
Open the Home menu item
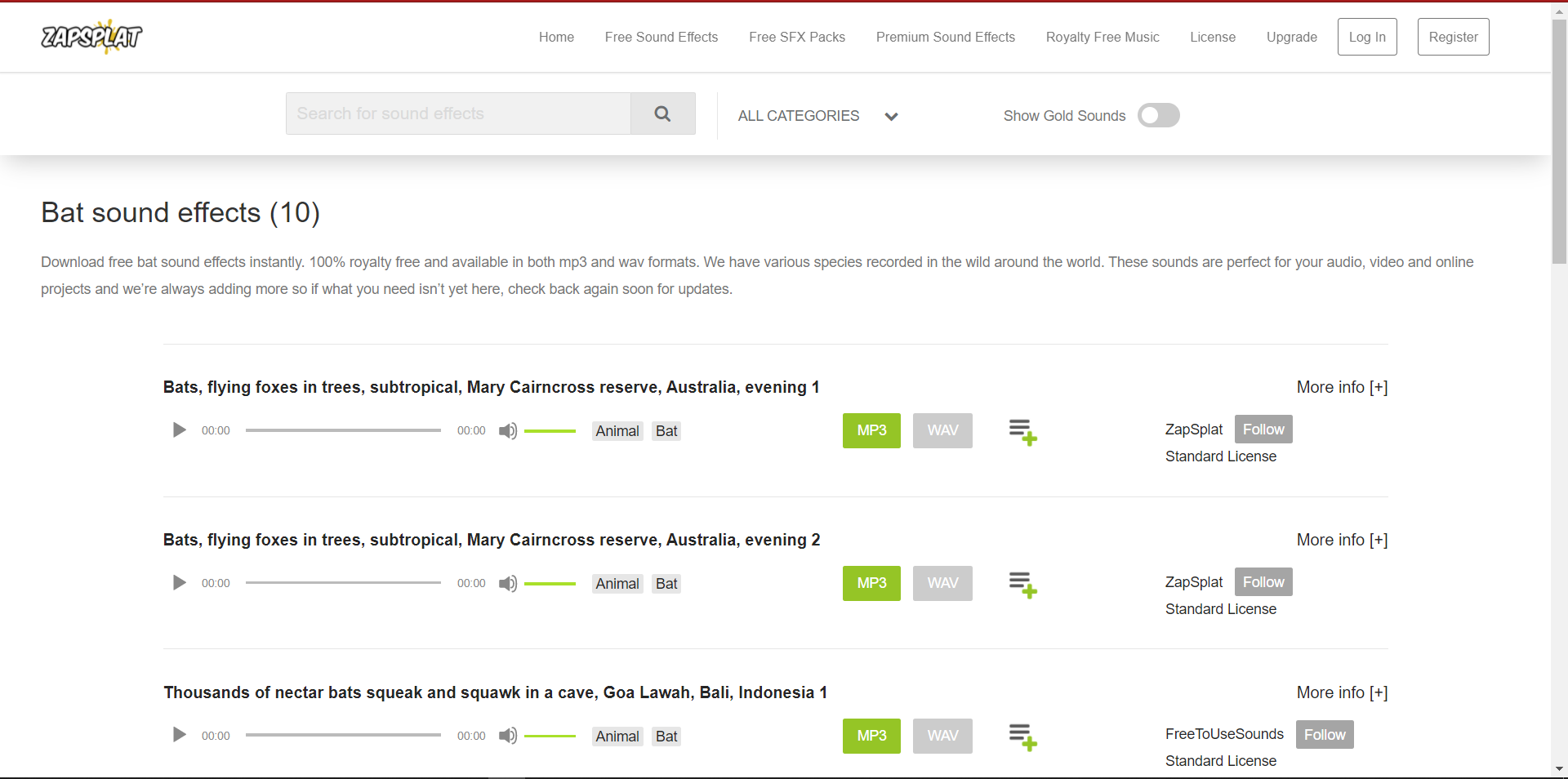[556, 37]
